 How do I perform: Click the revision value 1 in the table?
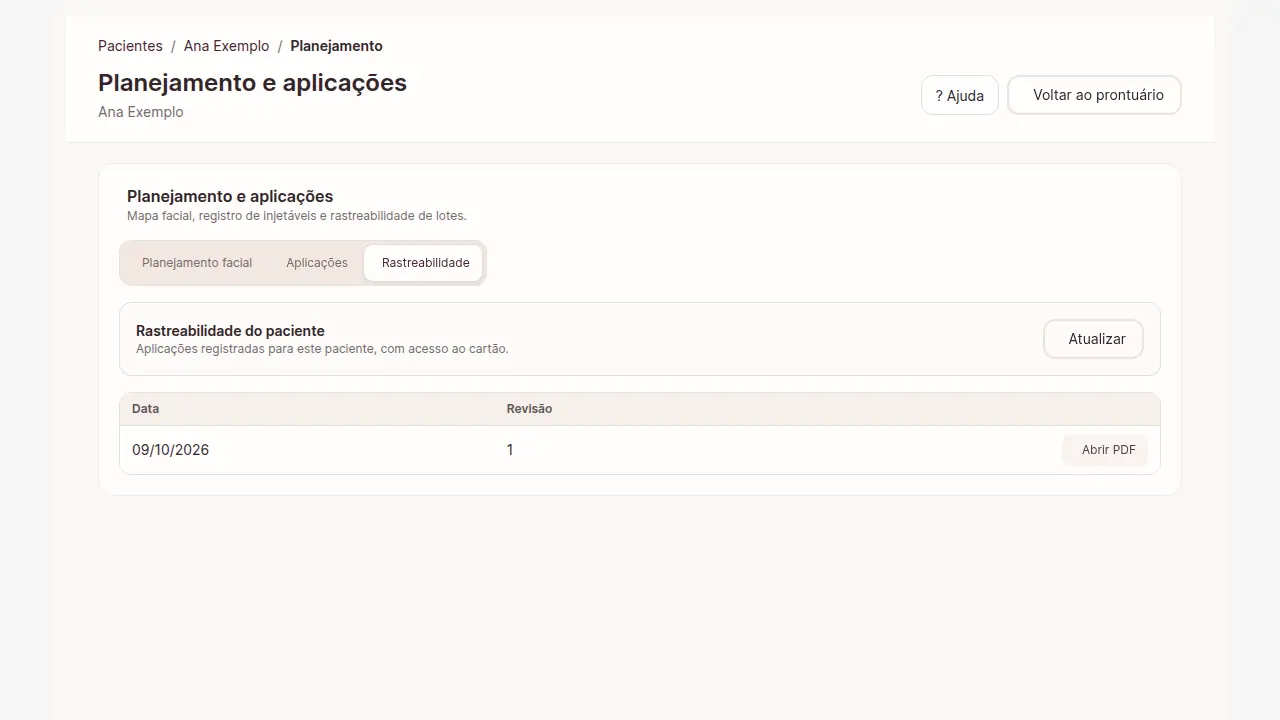coord(510,450)
